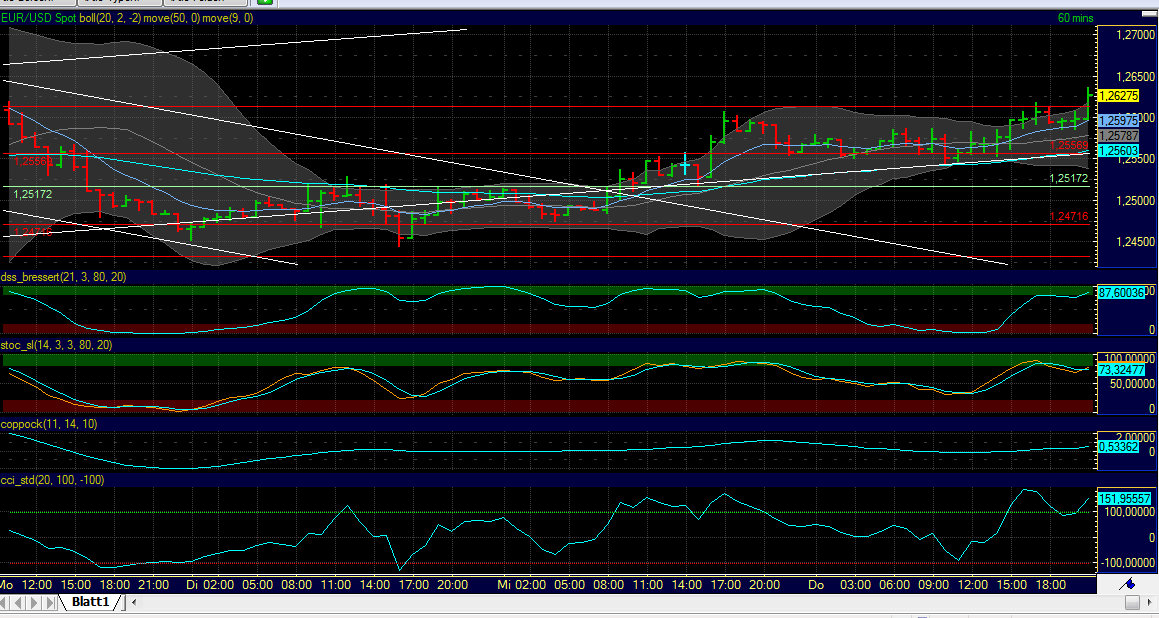1159x618 pixels.
Task: Click the small right-pointing arrow near bottom-right corner
Action: [x=1150, y=602]
